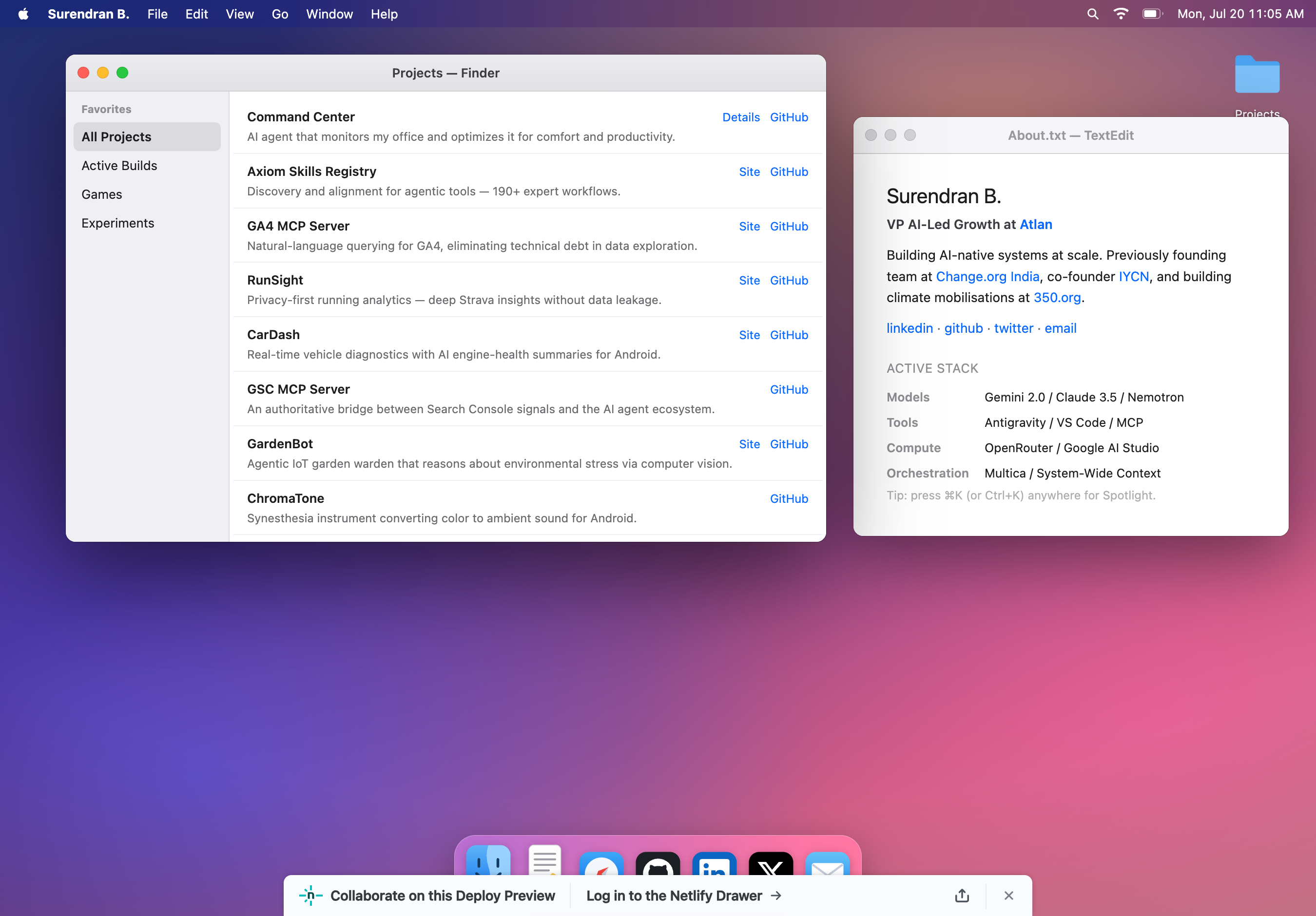Image resolution: width=1316 pixels, height=916 pixels.
Task: Click the About.txt — TextEdit title bar
Action: click(1070, 135)
